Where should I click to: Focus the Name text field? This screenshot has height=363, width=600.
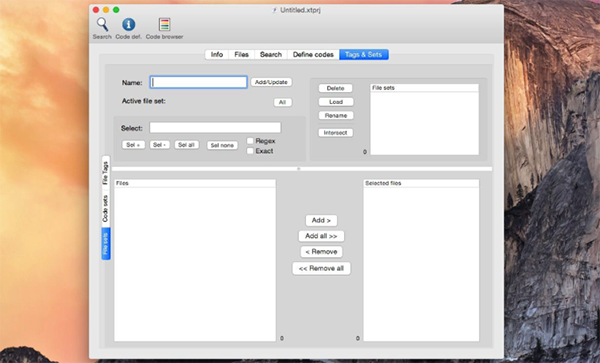pyautogui.click(x=198, y=82)
